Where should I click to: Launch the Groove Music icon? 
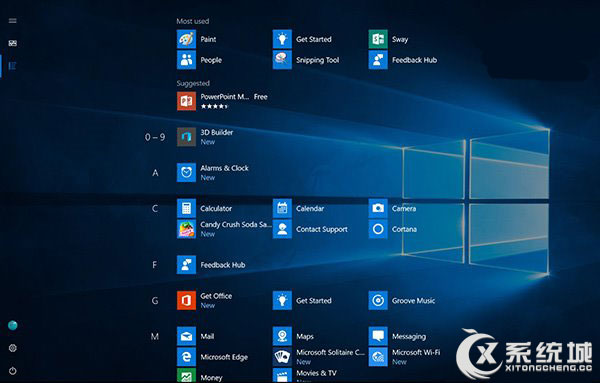point(378,301)
